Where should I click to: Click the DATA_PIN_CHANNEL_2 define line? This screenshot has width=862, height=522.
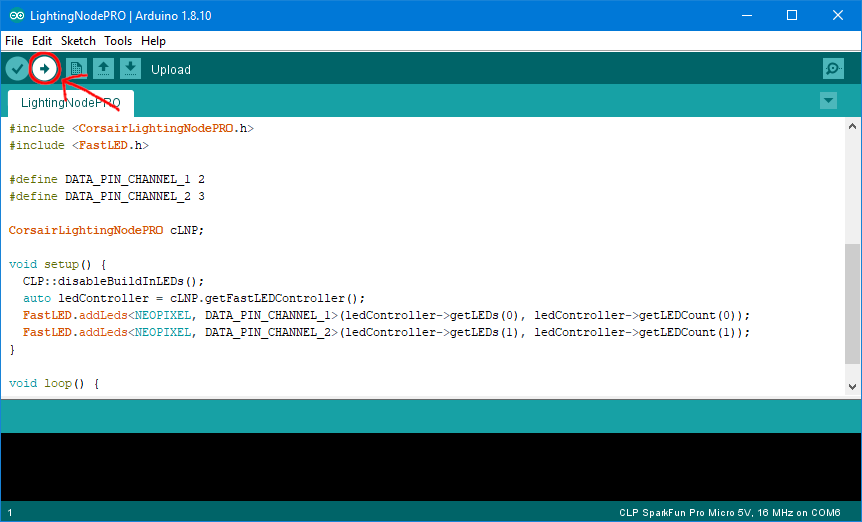tap(107, 196)
